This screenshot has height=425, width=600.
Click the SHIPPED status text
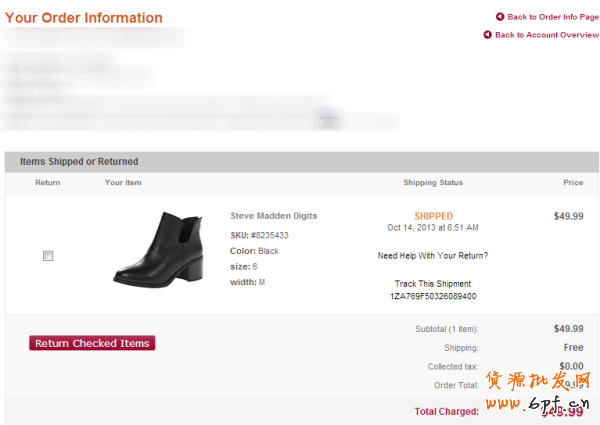pyautogui.click(x=433, y=216)
